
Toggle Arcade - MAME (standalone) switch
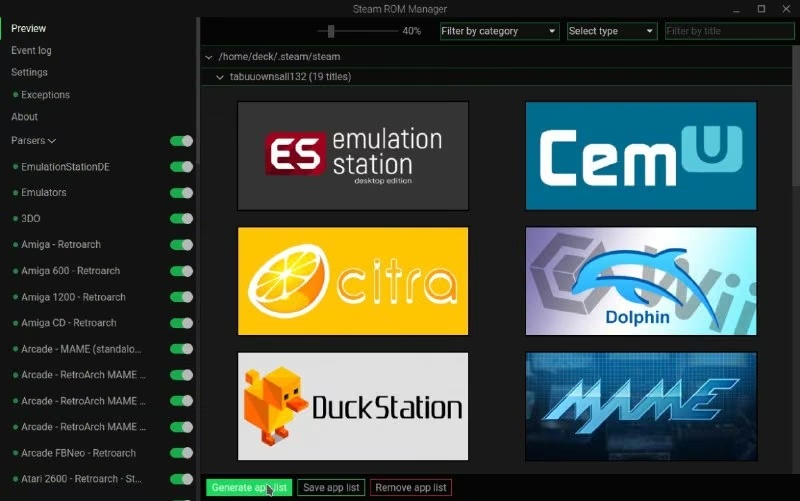(x=181, y=349)
